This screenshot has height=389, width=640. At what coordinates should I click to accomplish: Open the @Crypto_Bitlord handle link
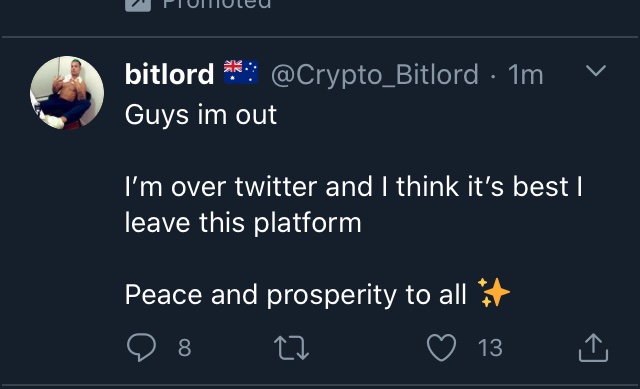coord(375,75)
